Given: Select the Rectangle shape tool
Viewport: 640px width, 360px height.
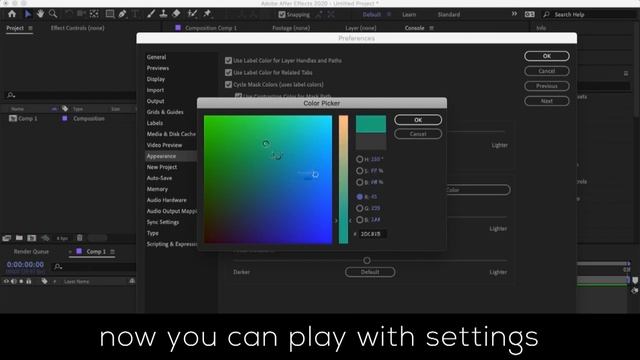Looking at the screenshot, I should pos(110,14).
